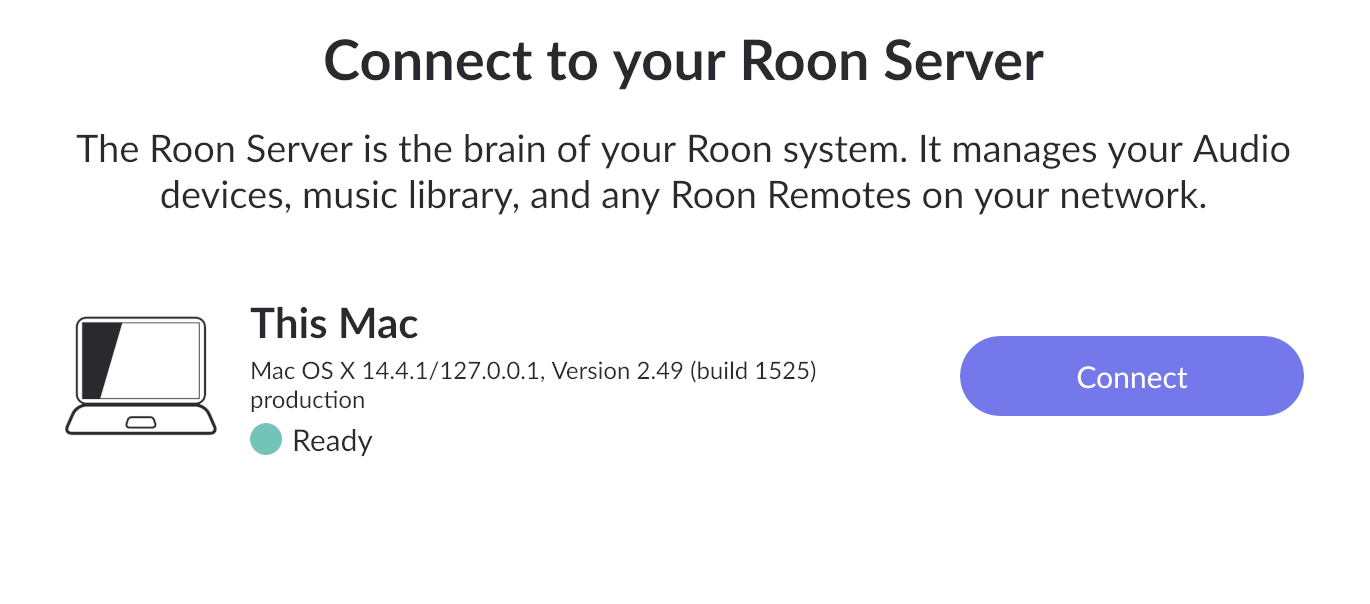The image size is (1370, 604).
Task: Connect to This Mac server
Action: coord(1131,376)
